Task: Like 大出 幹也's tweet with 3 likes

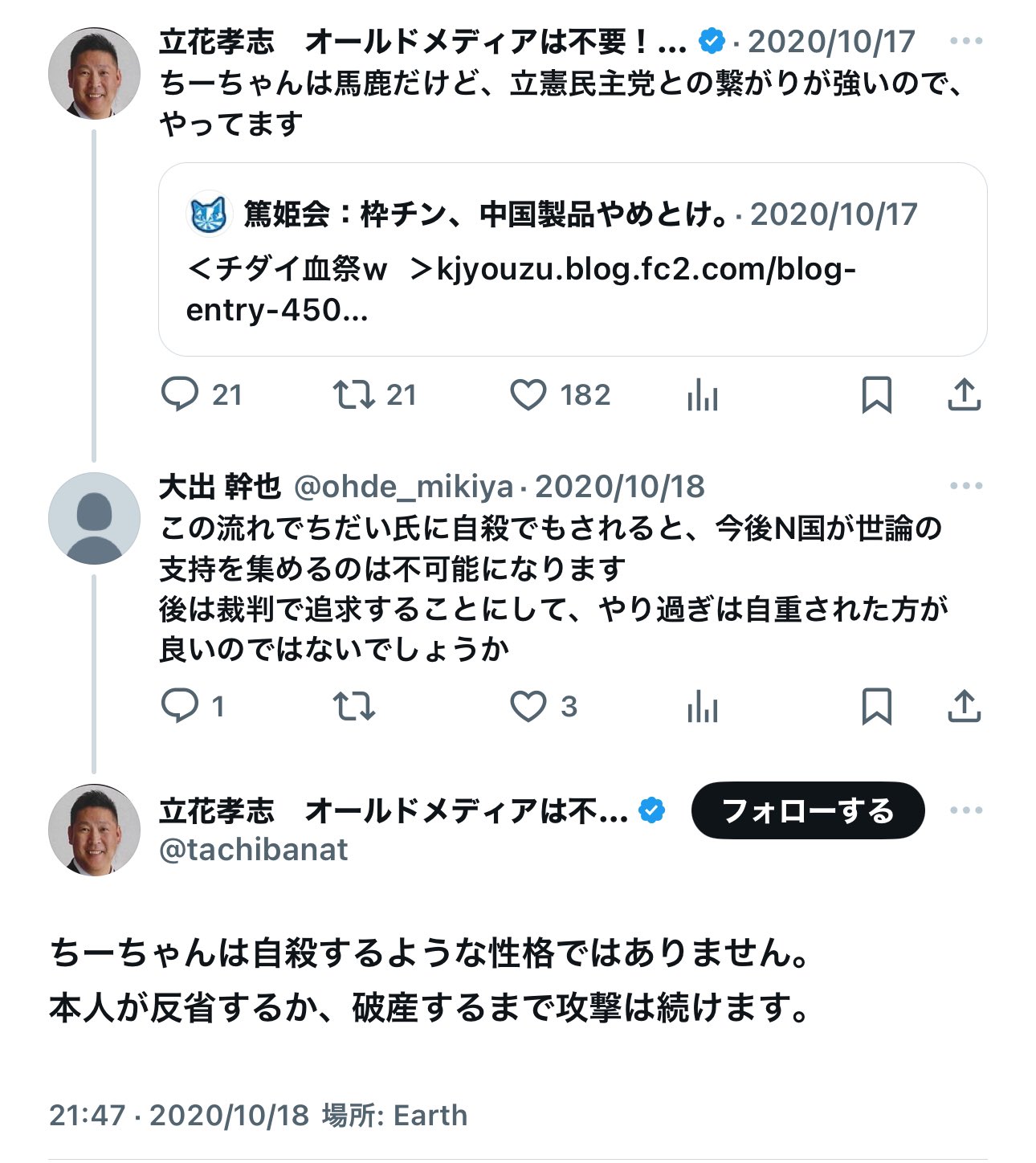Action: 528,707
